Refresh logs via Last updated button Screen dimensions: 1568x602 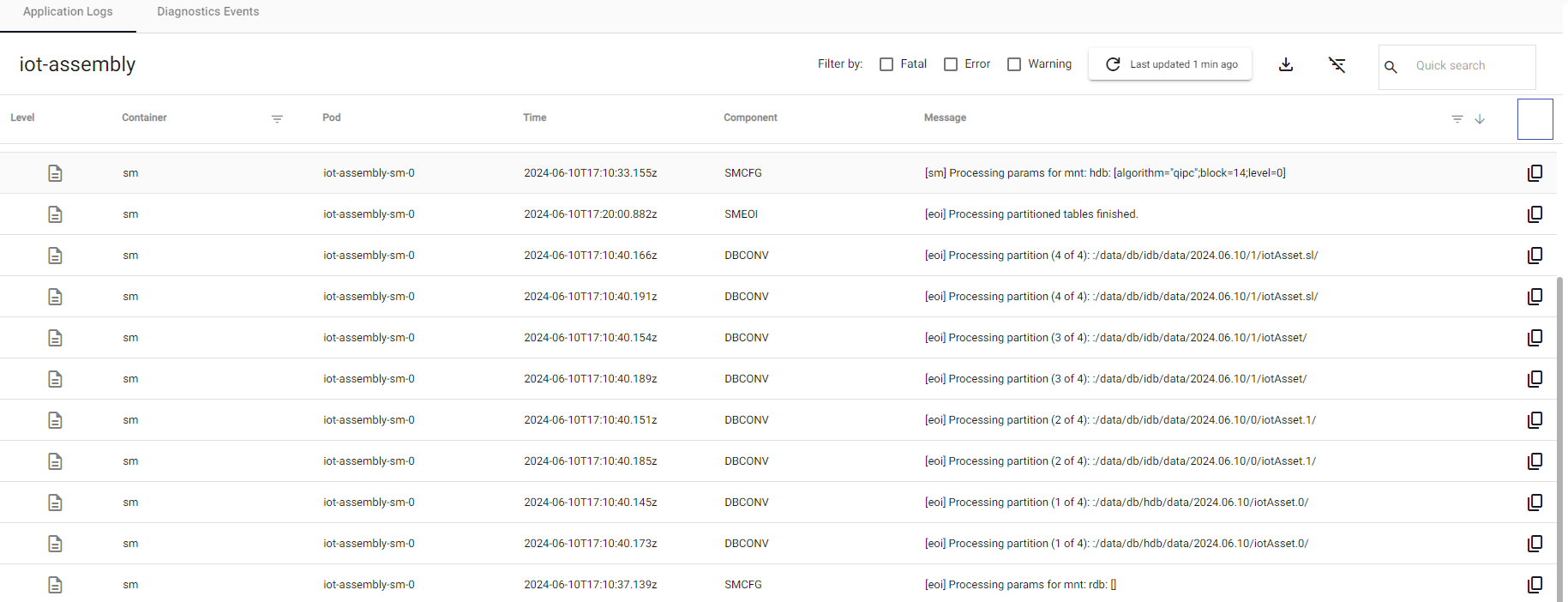pyautogui.click(x=1170, y=64)
